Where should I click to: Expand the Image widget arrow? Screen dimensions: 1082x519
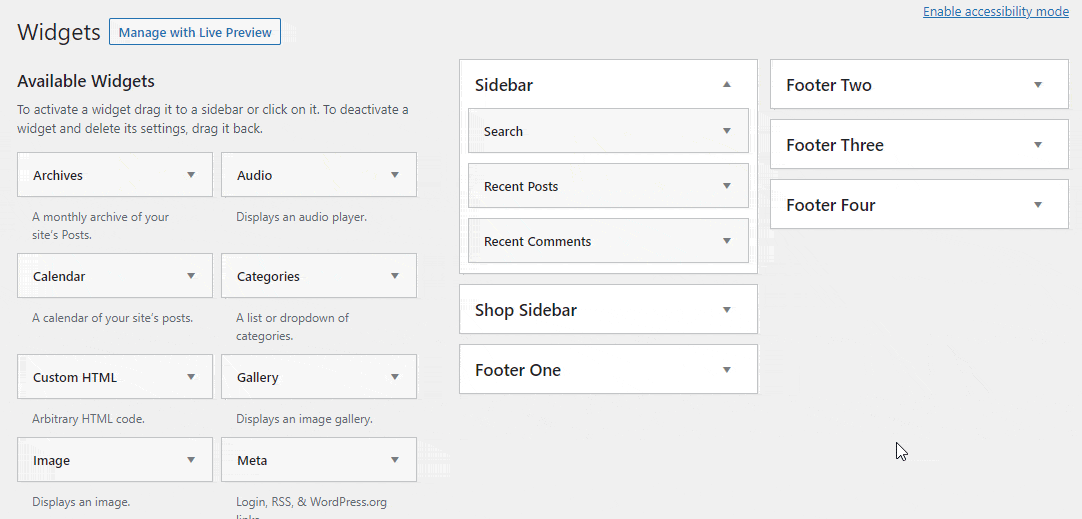[x=191, y=460]
